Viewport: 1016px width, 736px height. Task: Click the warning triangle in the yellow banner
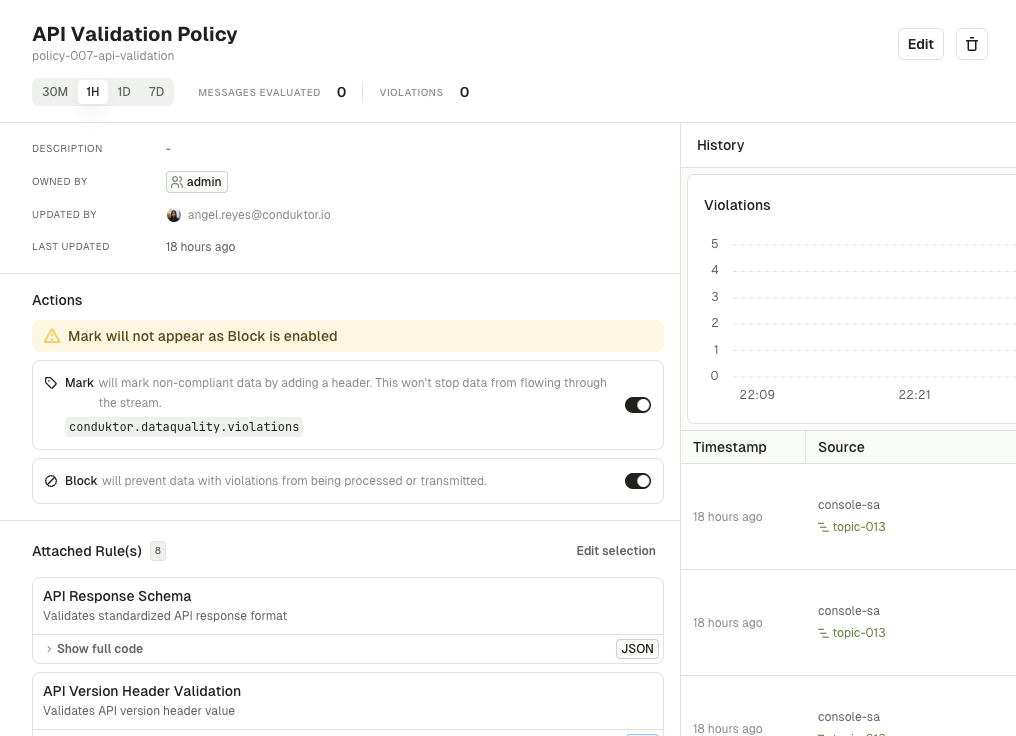click(x=53, y=336)
